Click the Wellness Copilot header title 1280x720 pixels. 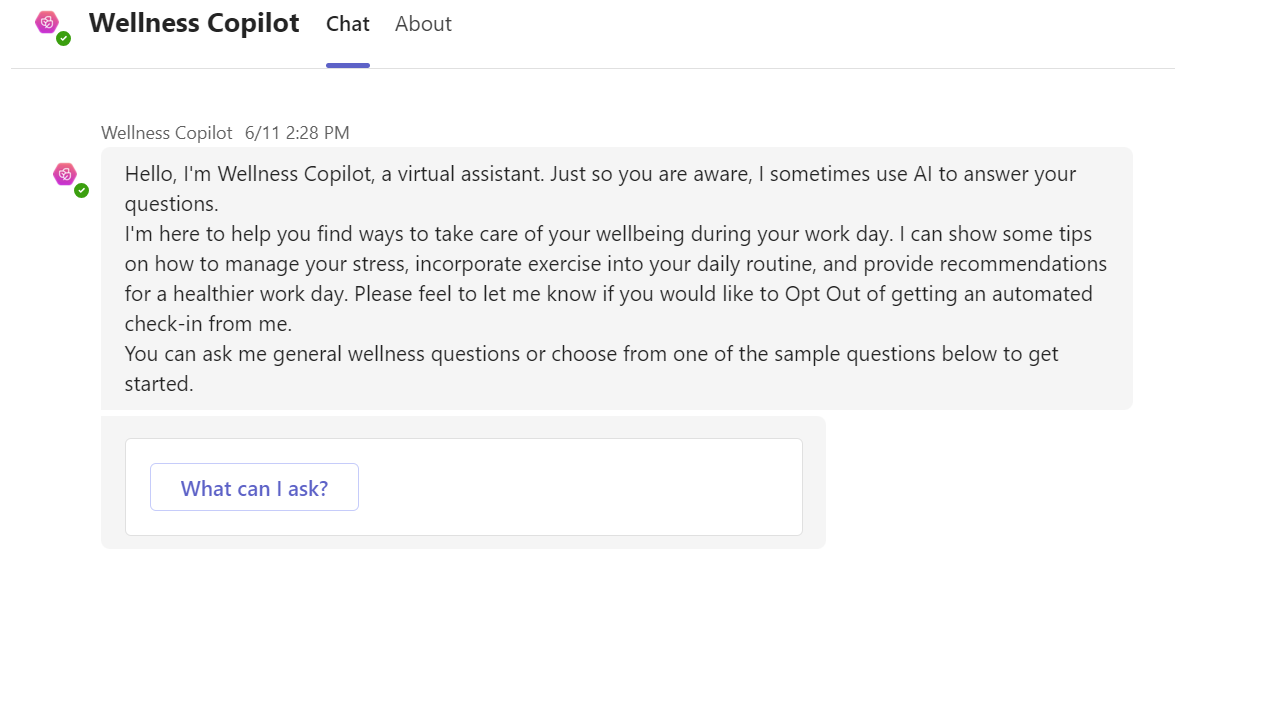tap(194, 23)
